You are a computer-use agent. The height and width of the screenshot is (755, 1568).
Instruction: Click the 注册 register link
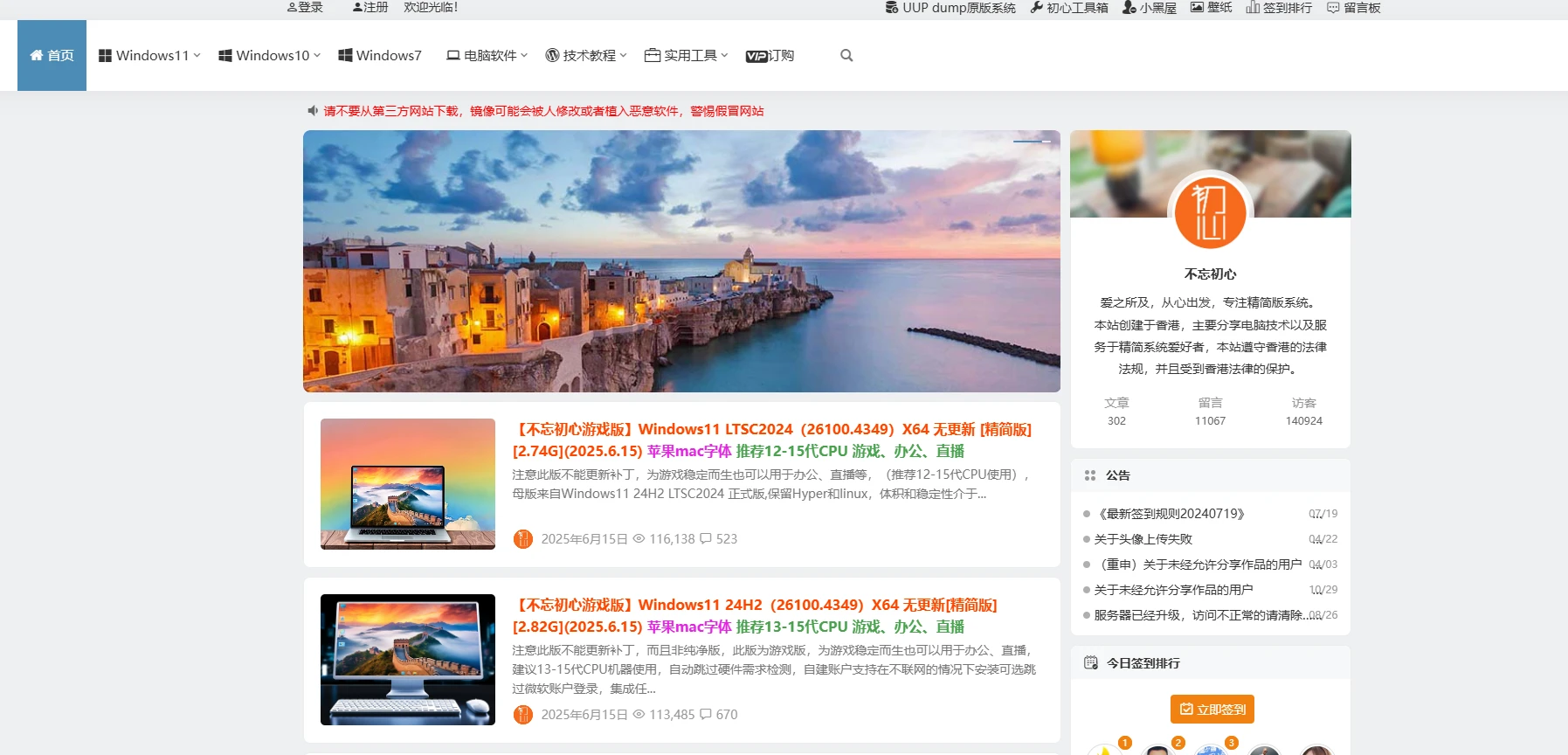pyautogui.click(x=370, y=7)
